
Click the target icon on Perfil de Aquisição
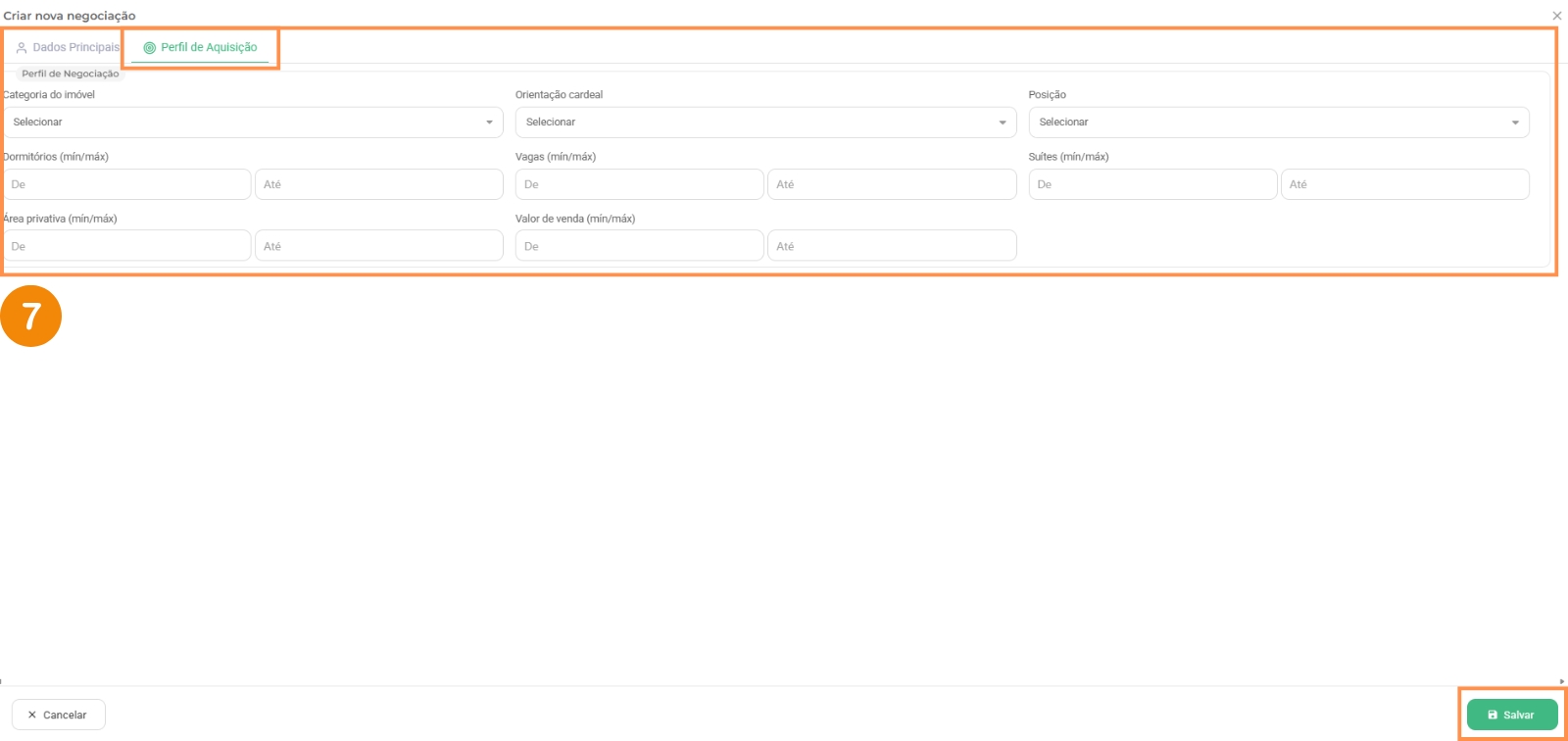[x=150, y=47]
